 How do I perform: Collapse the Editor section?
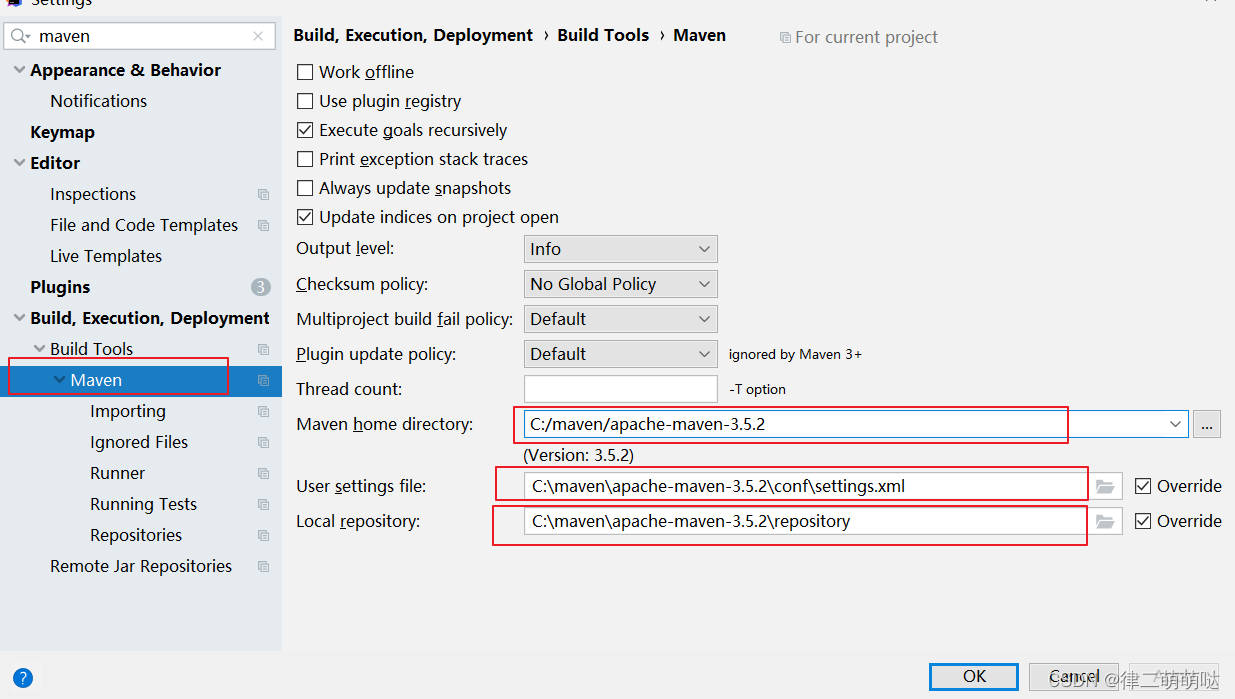pos(19,163)
